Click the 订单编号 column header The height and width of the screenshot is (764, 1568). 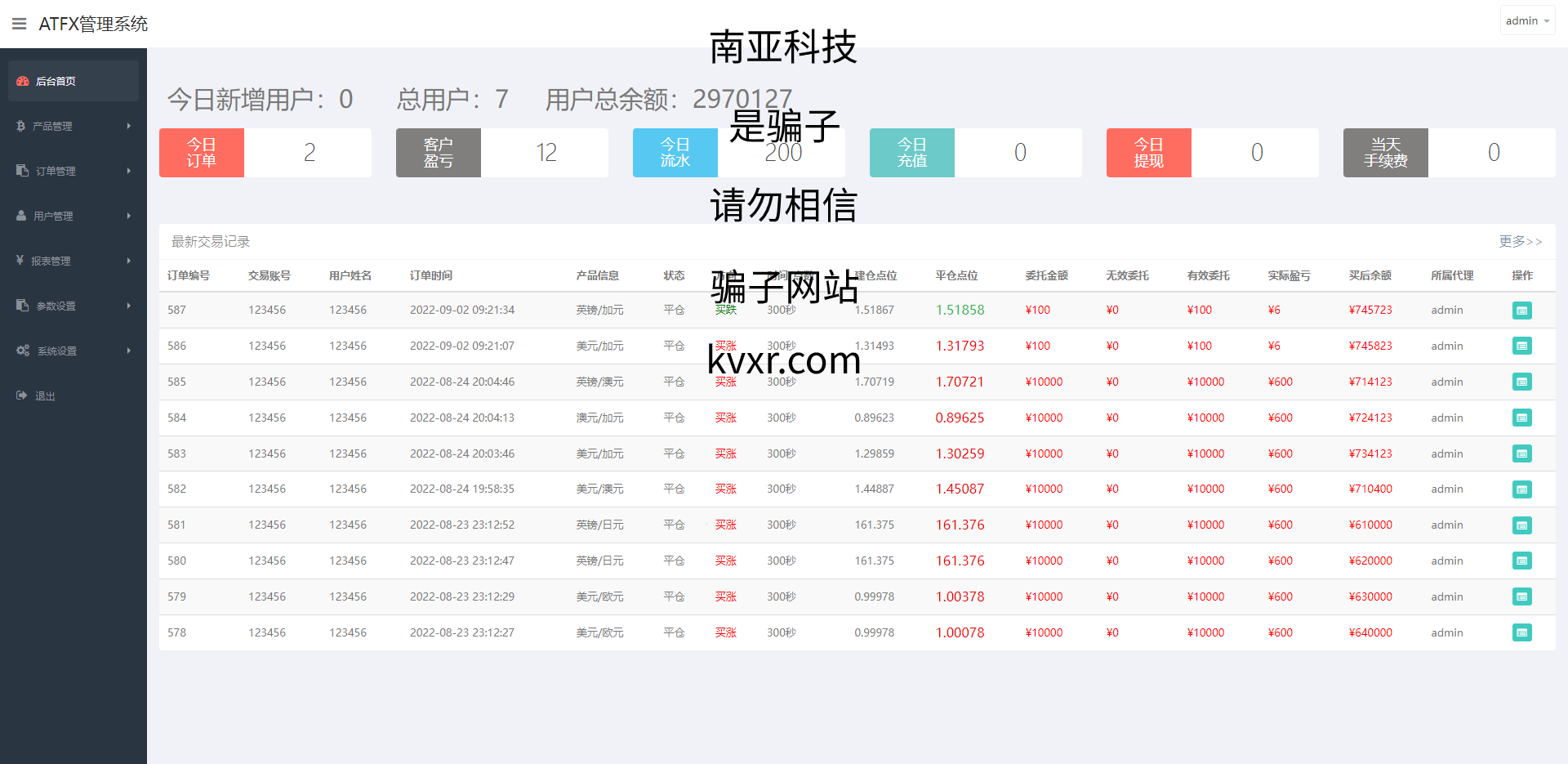189,275
